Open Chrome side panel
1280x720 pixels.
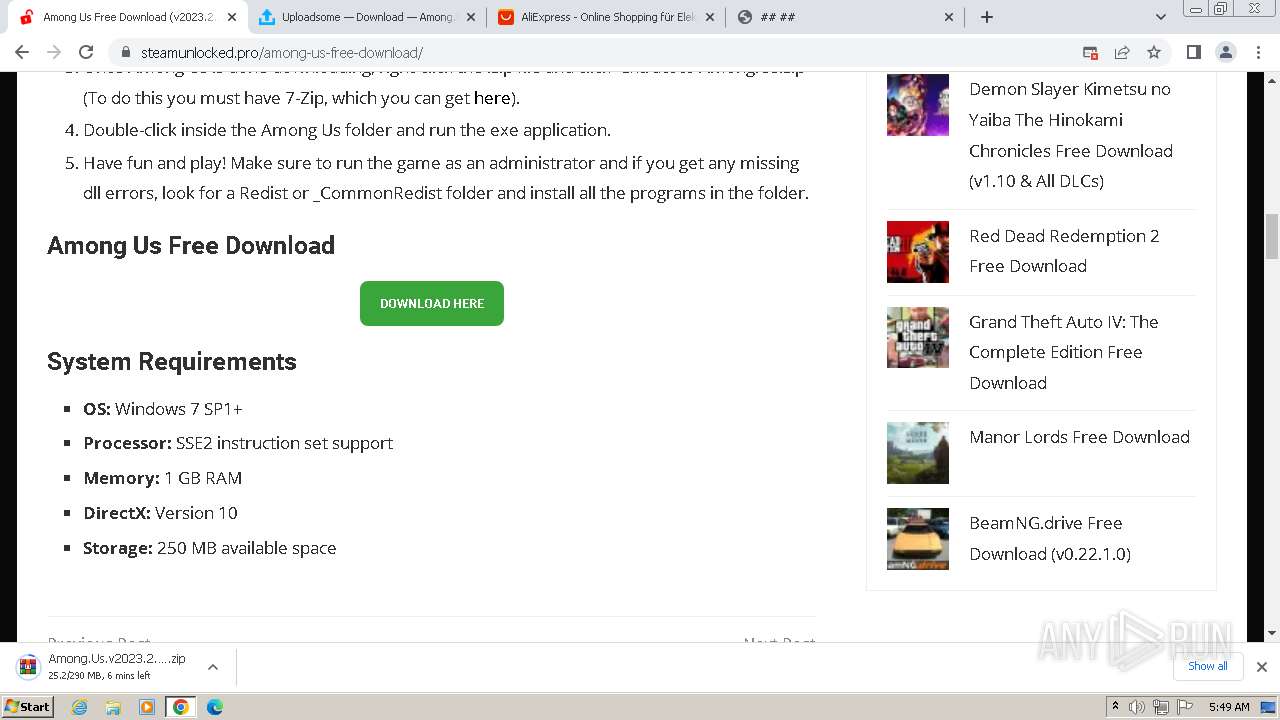1193,53
